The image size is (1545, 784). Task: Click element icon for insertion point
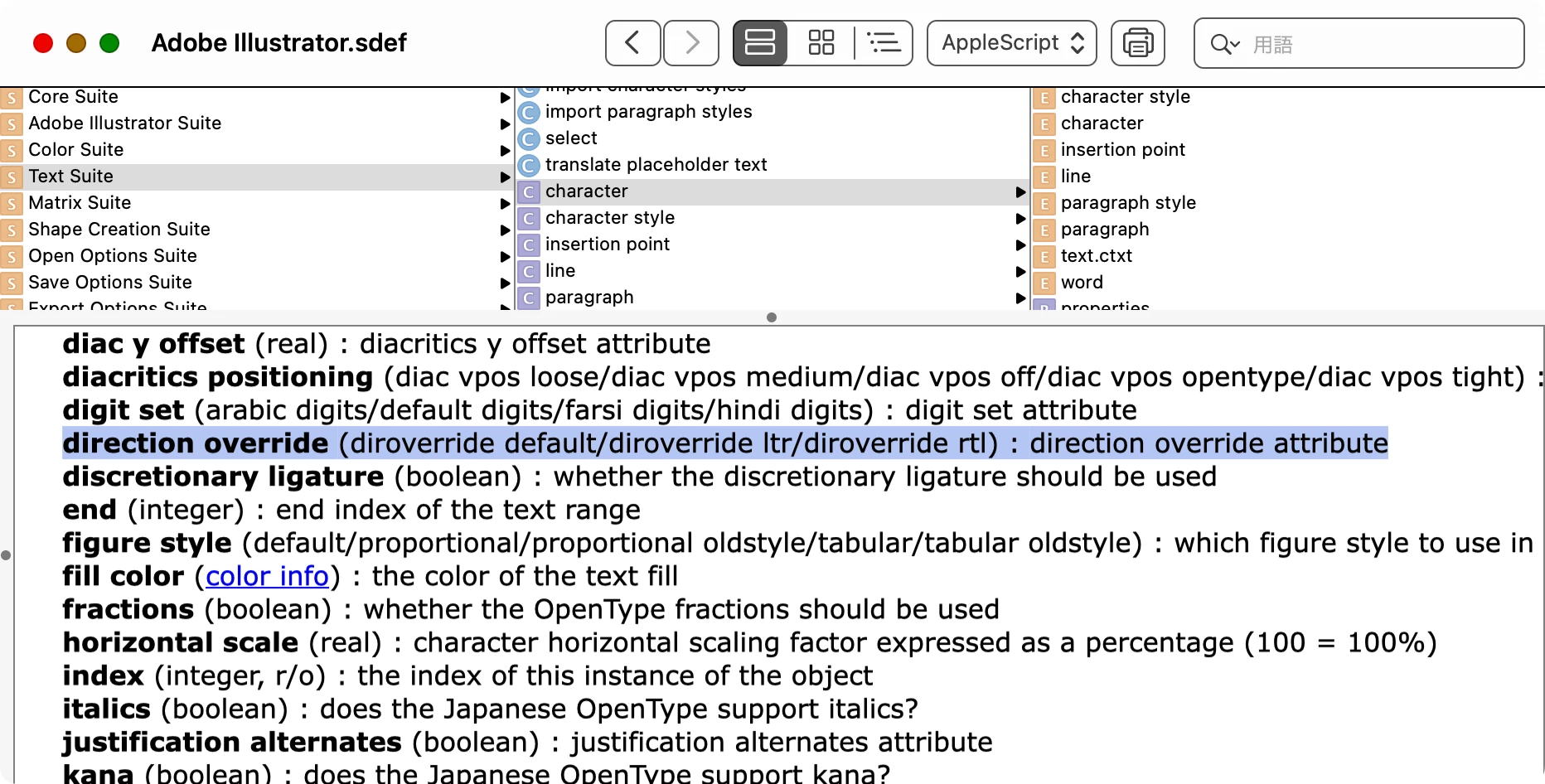coord(1044,151)
